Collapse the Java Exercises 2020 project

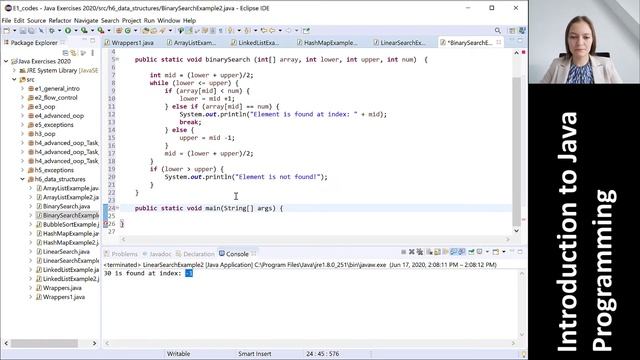coord(6,61)
